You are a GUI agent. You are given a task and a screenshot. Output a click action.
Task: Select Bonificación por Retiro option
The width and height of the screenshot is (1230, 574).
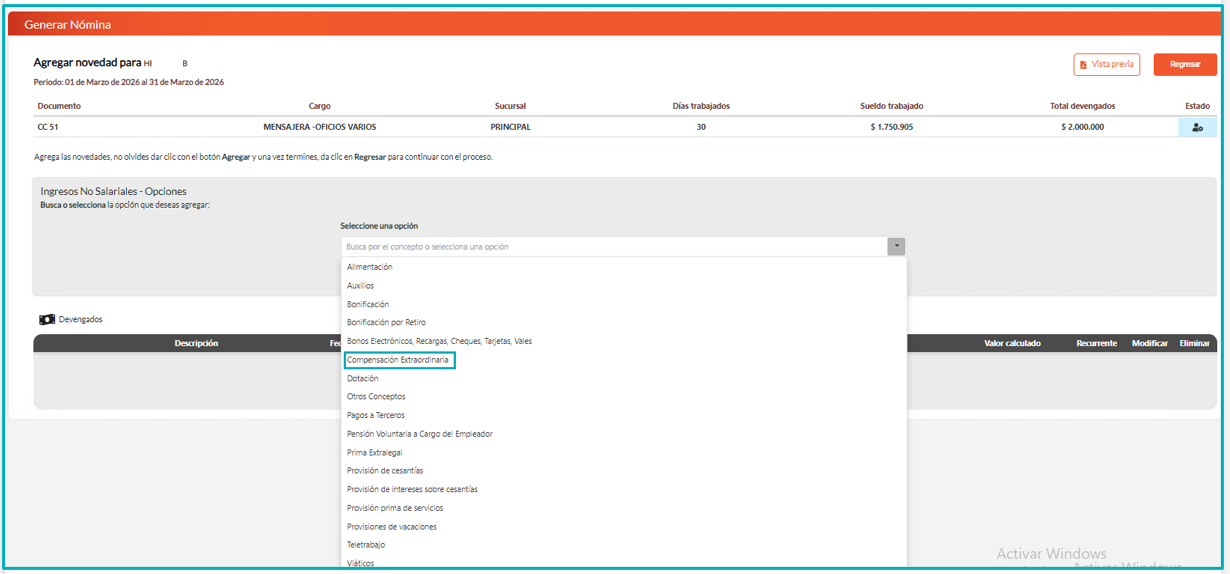coord(386,322)
